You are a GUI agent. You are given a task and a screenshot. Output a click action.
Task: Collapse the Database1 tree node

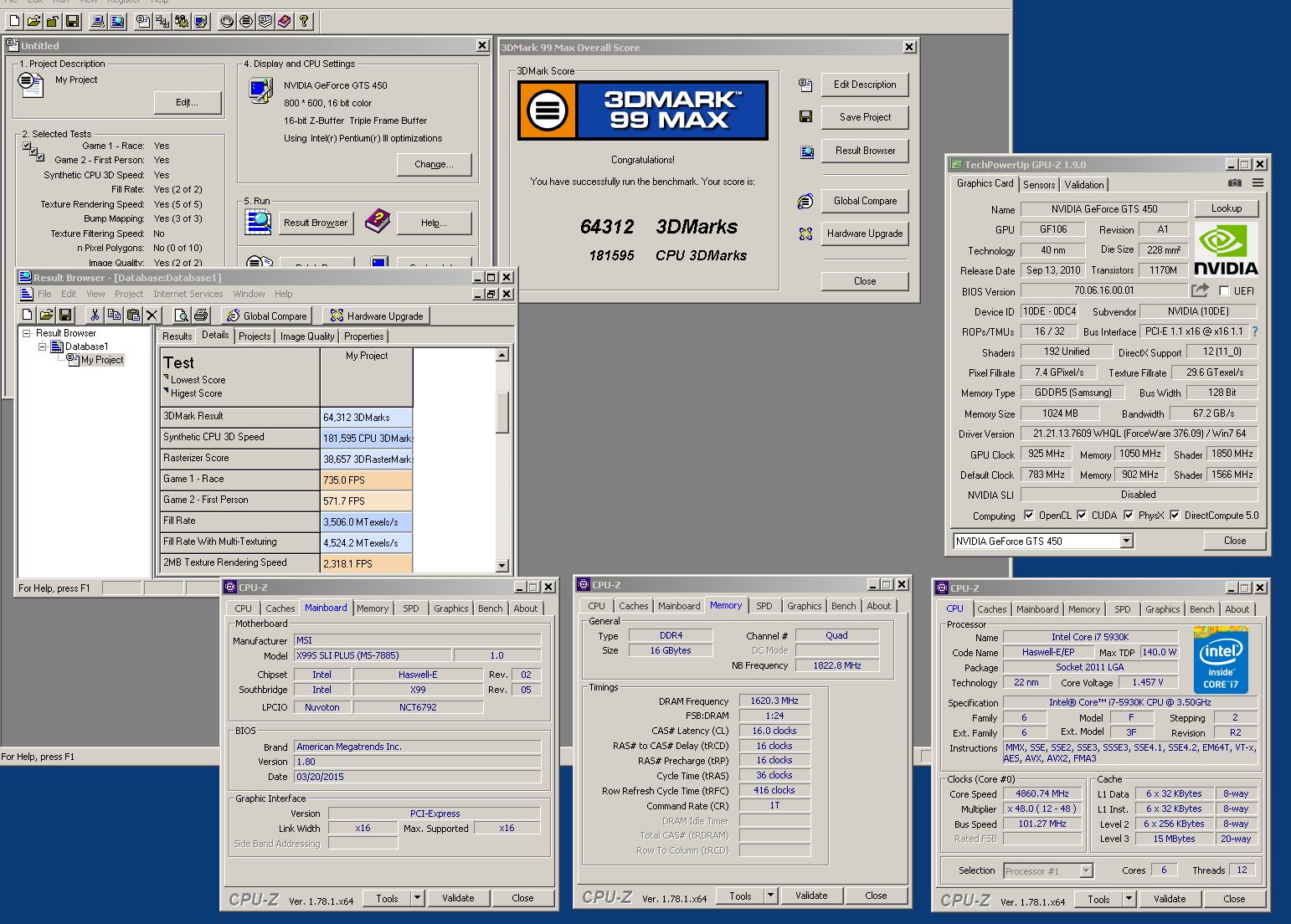click(x=42, y=346)
